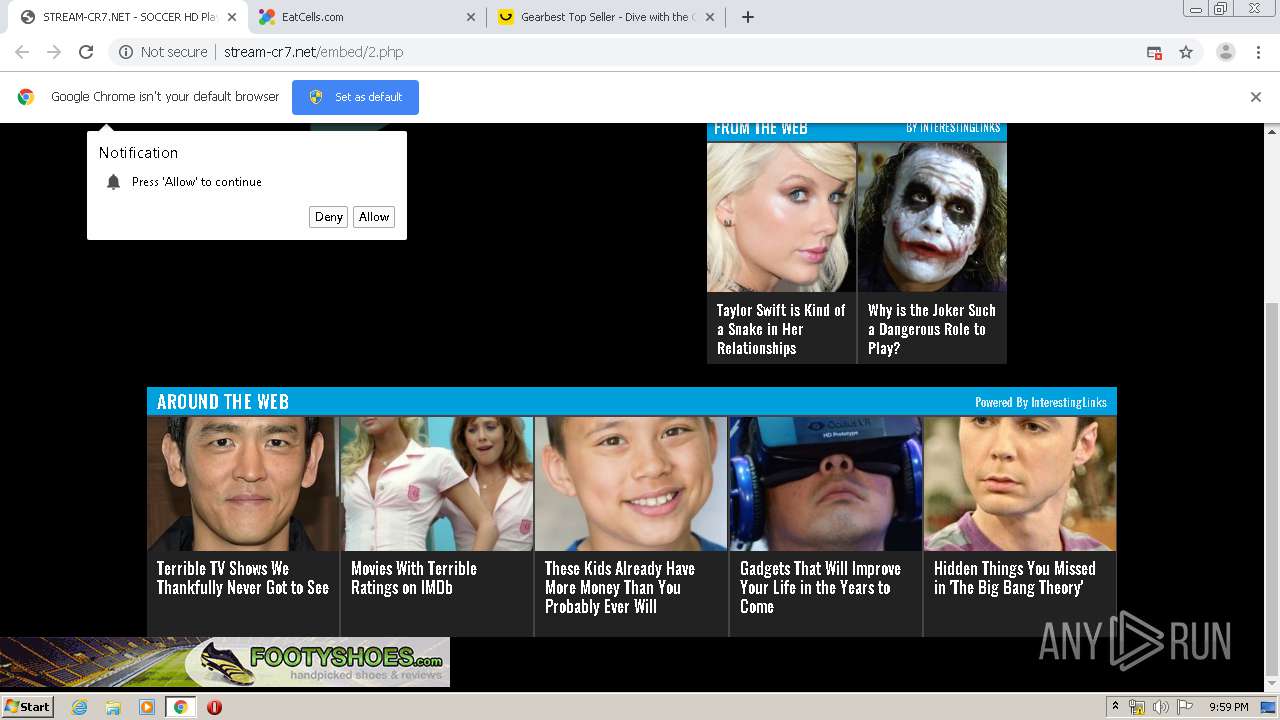Click the Big Bang Theory photo thumbnail

[x=1020, y=484]
